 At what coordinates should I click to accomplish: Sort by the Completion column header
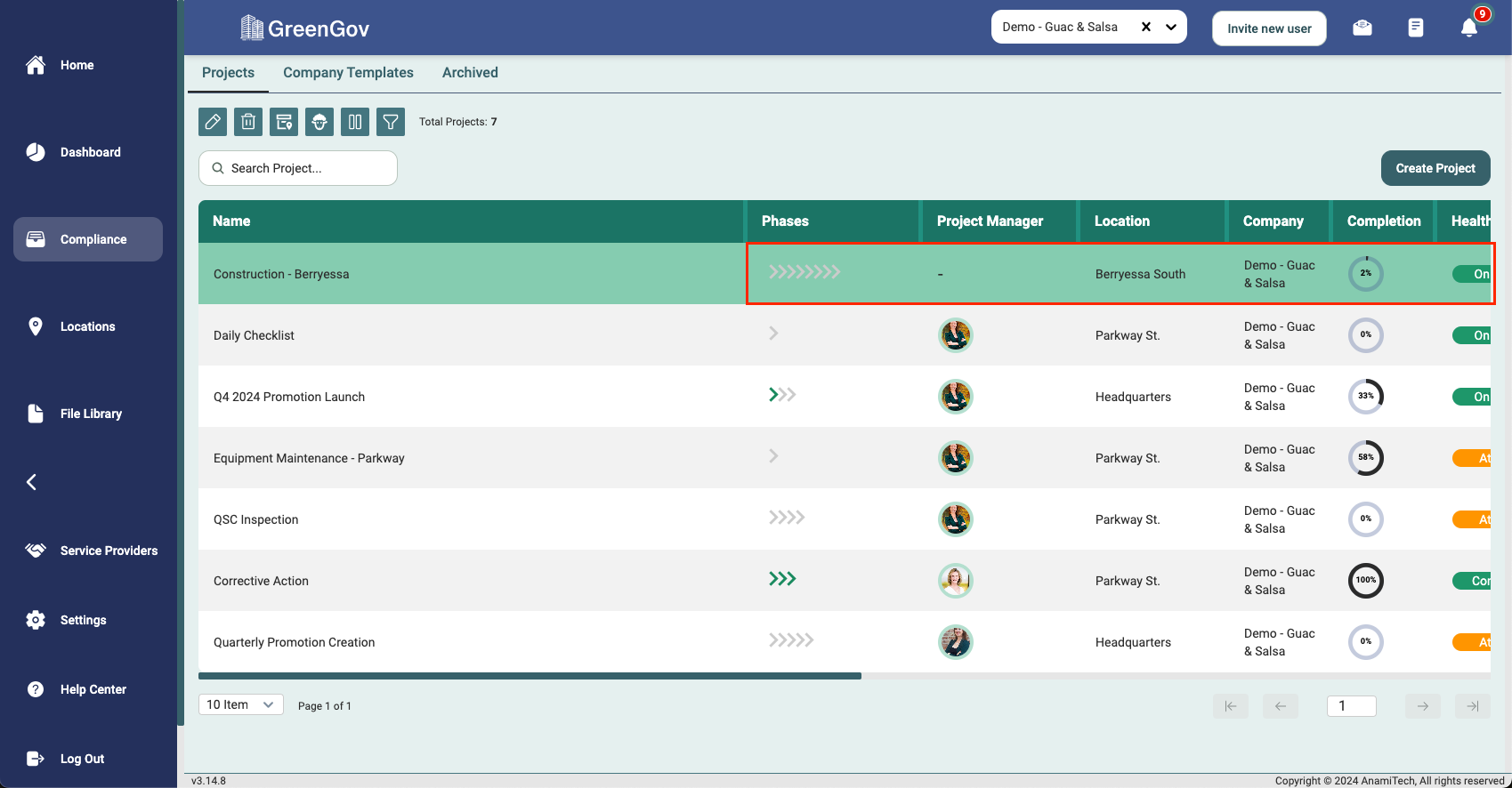[1384, 221]
